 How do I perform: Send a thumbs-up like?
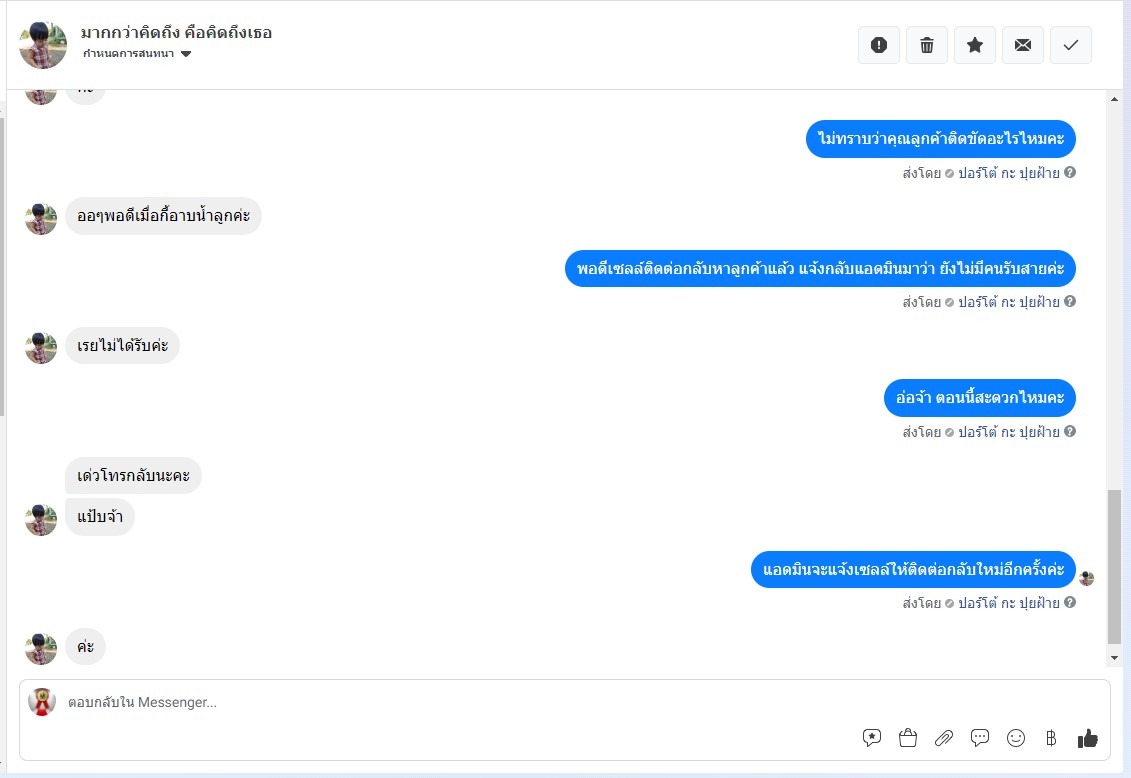point(1087,738)
